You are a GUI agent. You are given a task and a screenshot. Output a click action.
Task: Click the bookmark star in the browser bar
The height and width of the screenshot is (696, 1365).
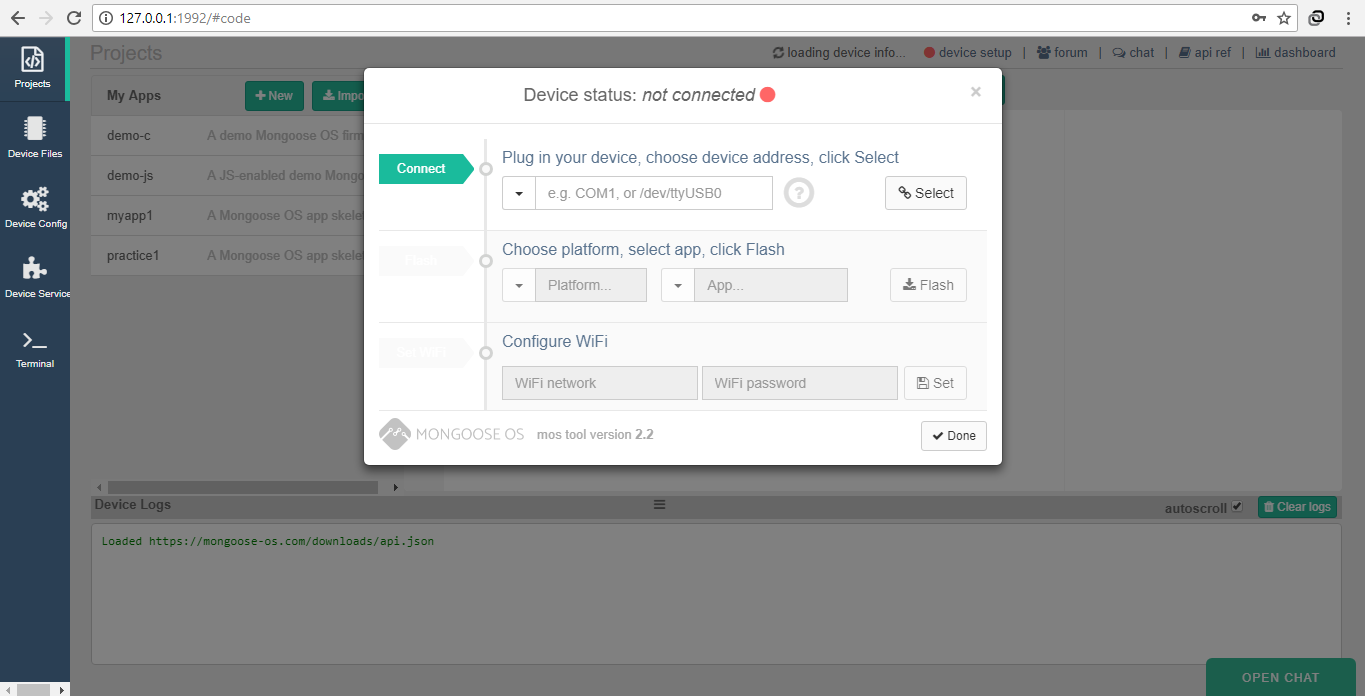pos(1283,17)
